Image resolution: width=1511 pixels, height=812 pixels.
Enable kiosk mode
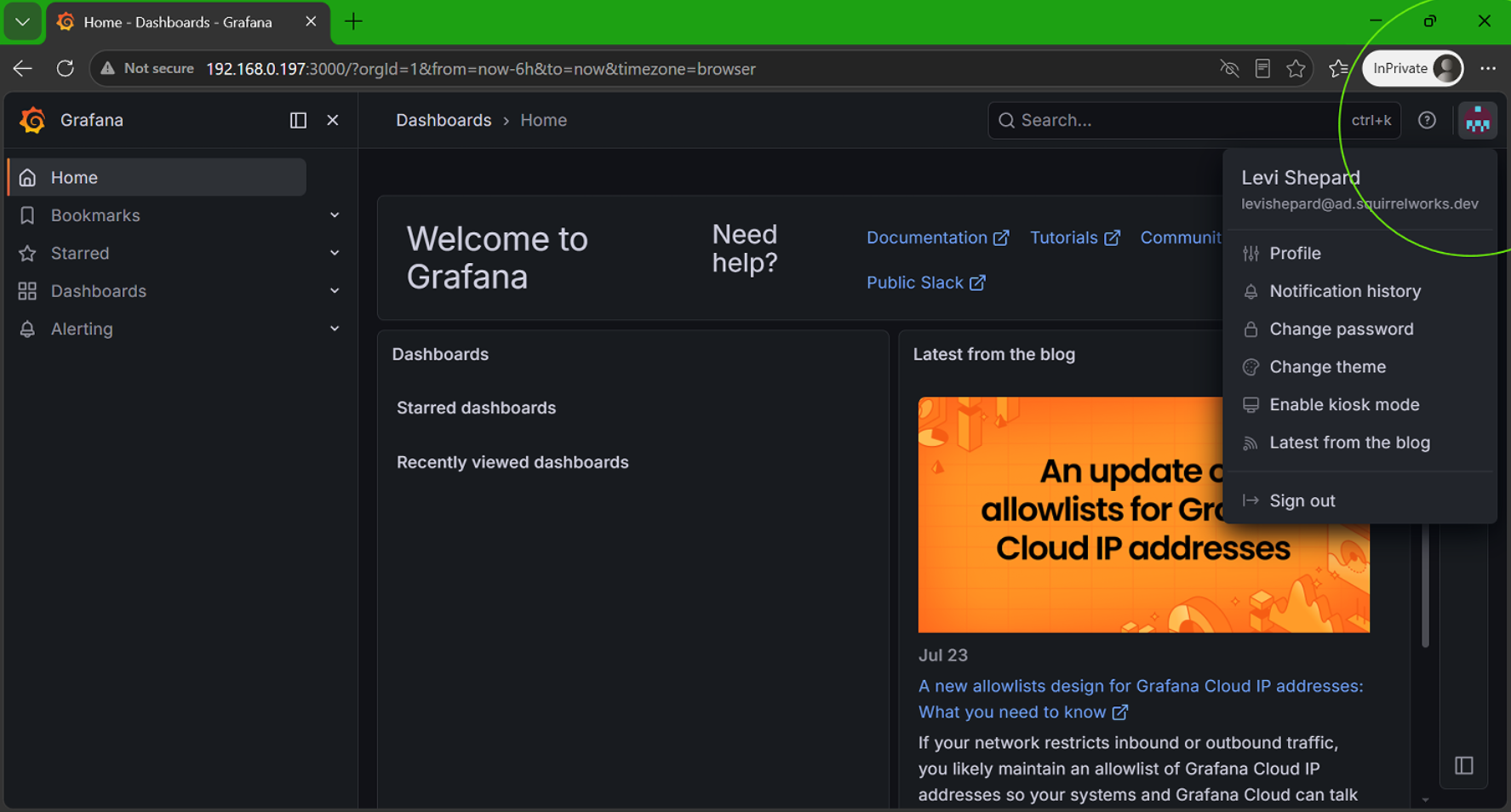[x=1359, y=404]
